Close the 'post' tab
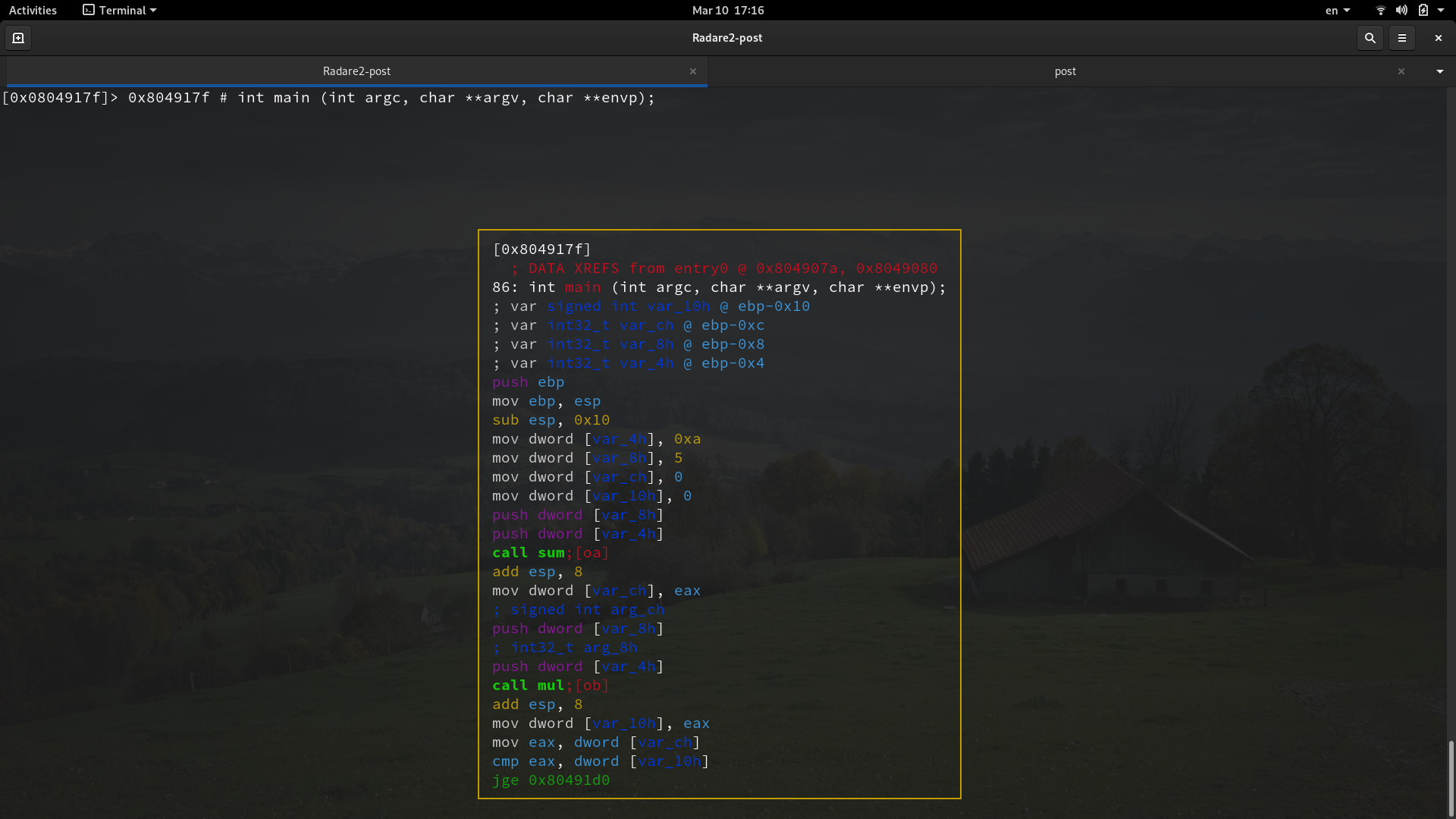This screenshot has width=1456, height=819. (1401, 71)
